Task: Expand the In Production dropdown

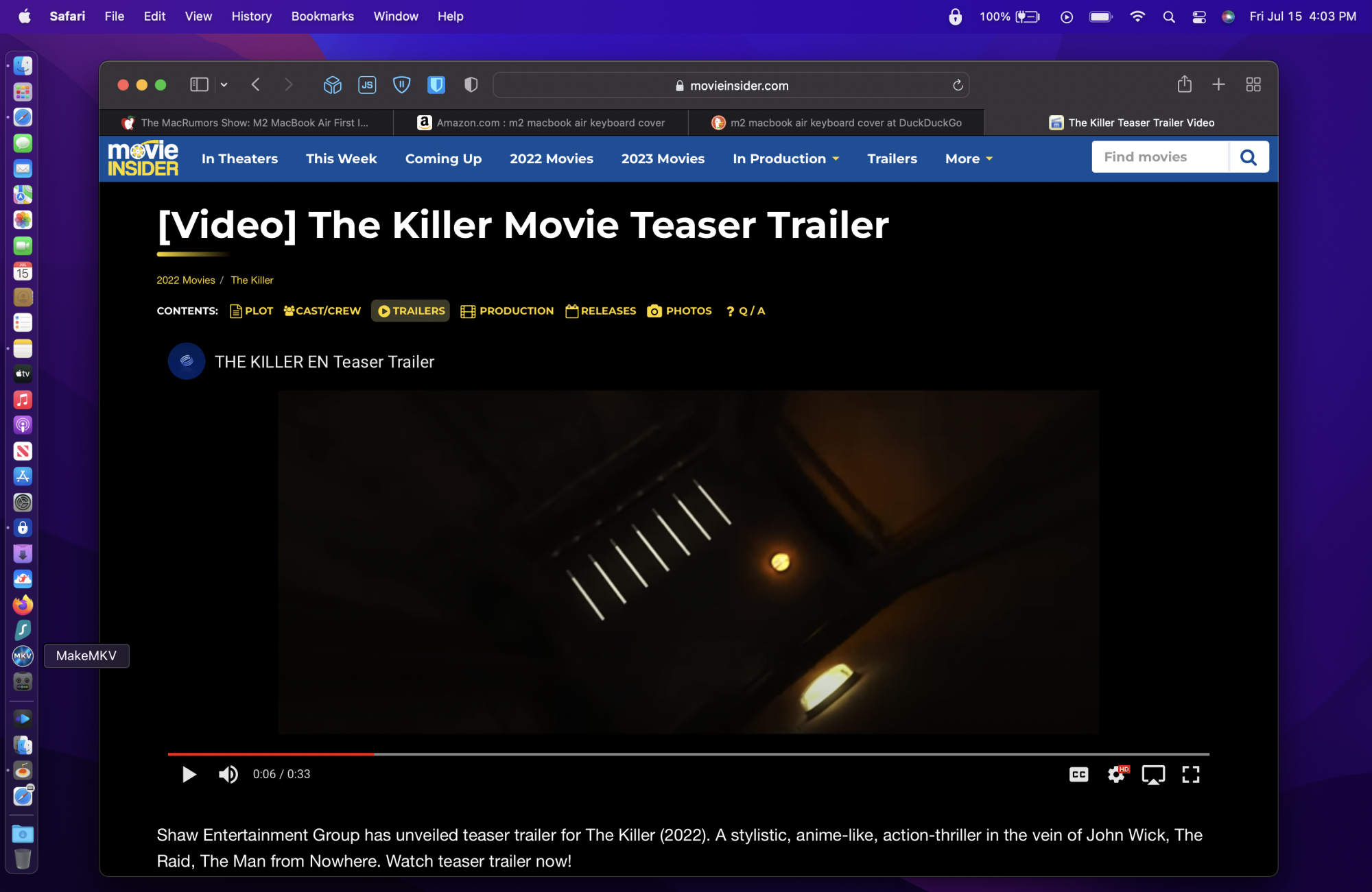Action: click(x=786, y=158)
